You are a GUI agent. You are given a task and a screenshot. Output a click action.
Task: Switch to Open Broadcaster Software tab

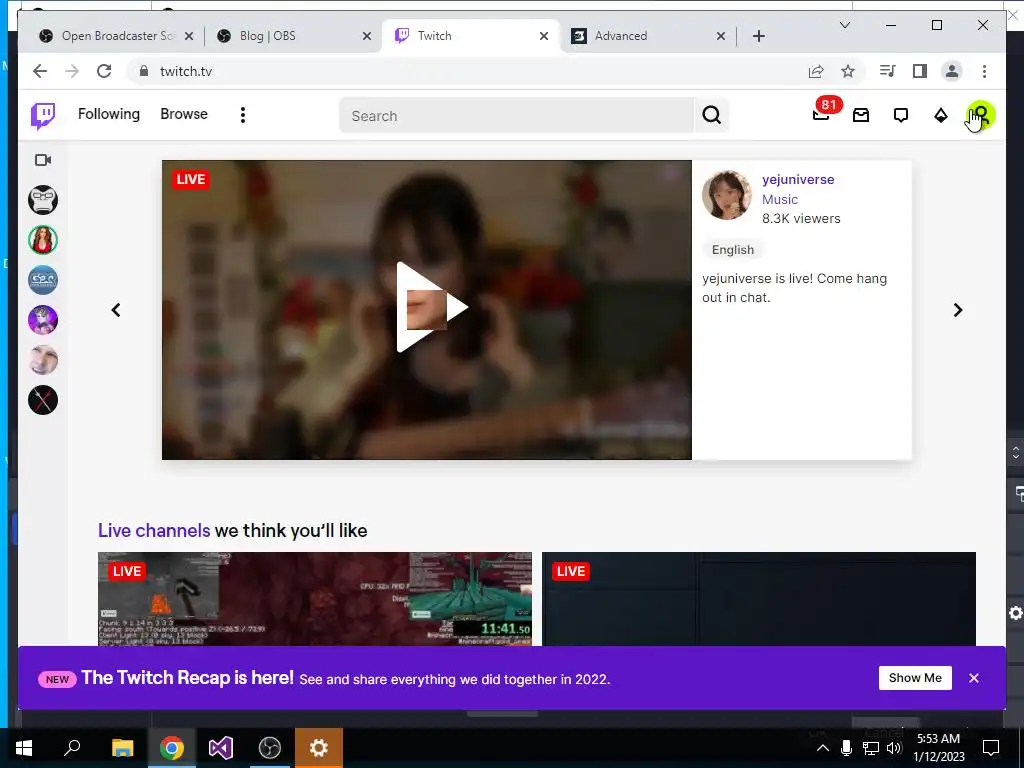[118, 36]
